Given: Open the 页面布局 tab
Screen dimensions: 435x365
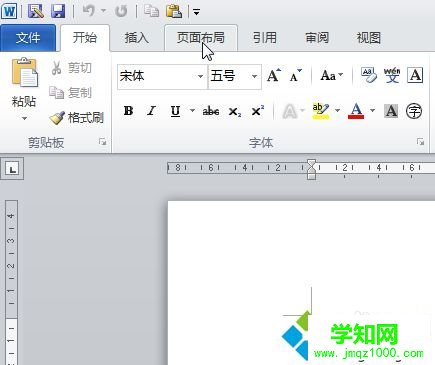Looking at the screenshot, I should [201, 38].
